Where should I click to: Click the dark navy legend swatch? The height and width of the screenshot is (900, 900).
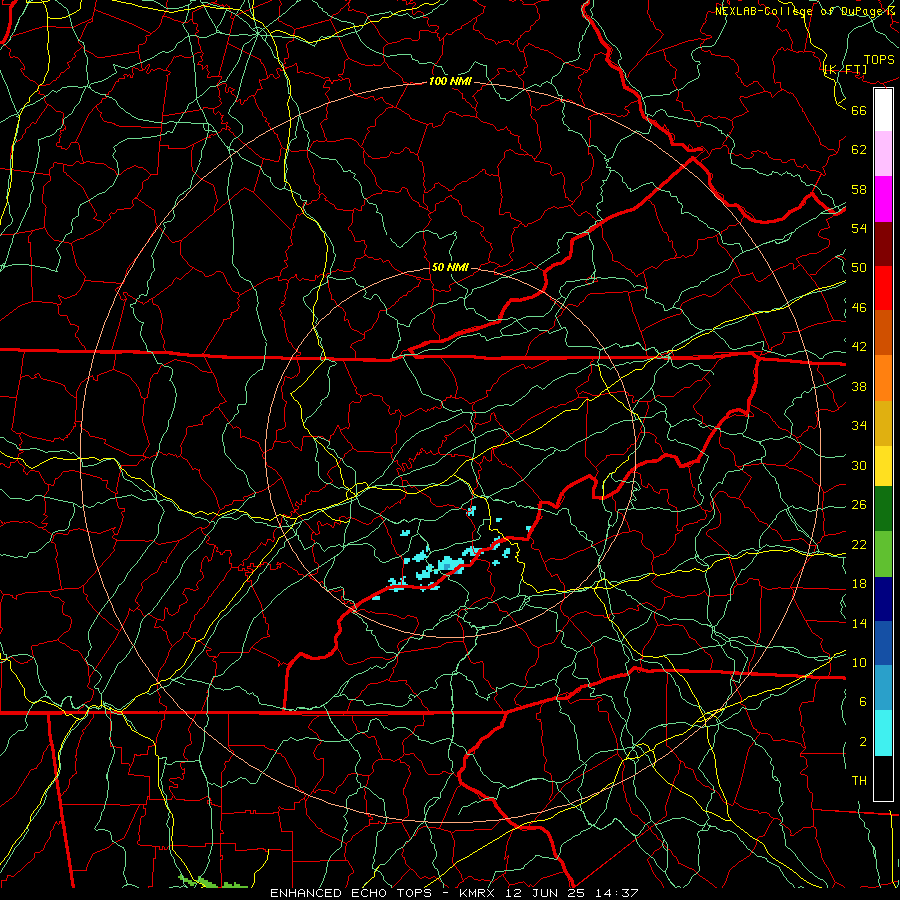(x=883, y=599)
